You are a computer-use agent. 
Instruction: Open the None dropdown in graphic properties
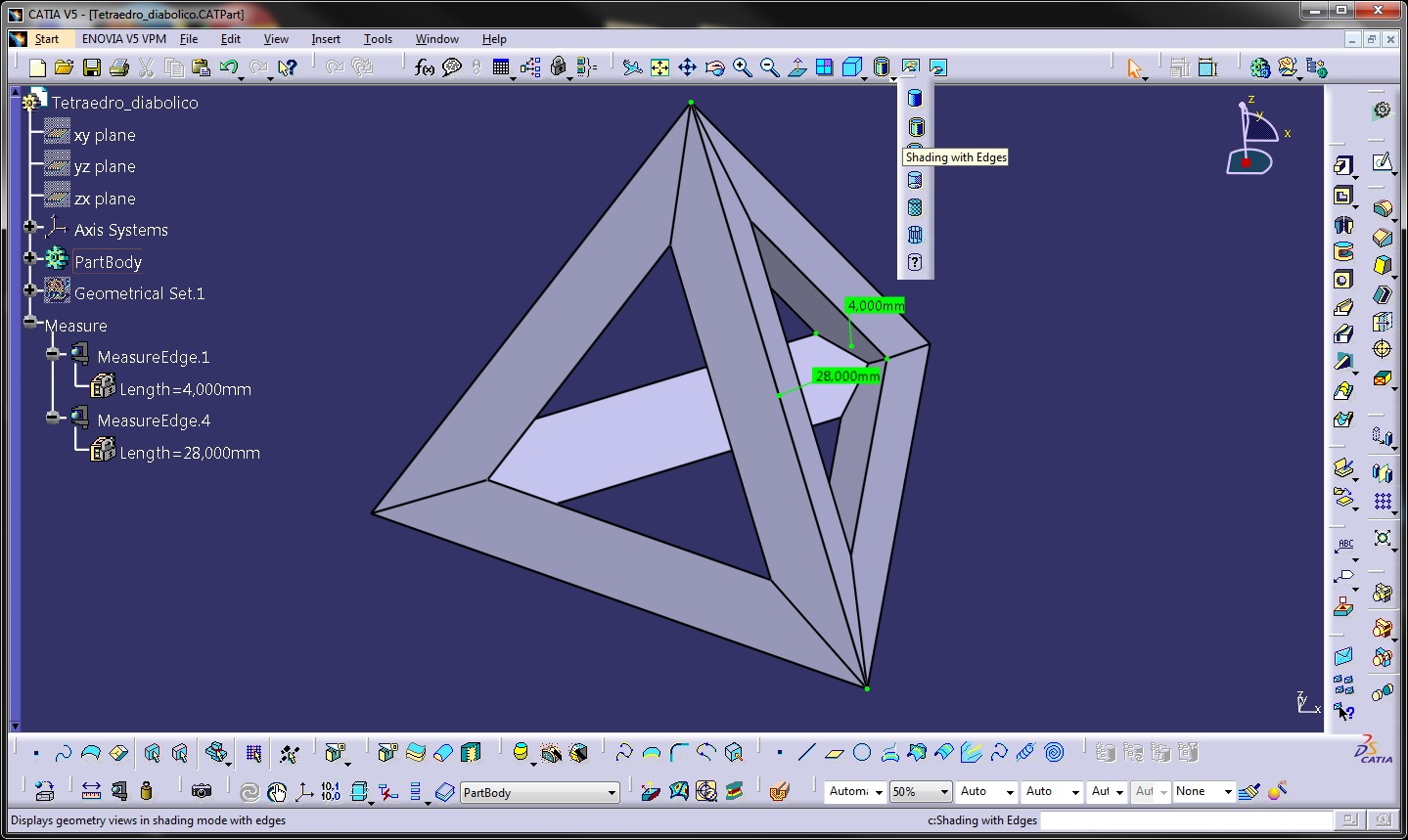[x=1204, y=791]
